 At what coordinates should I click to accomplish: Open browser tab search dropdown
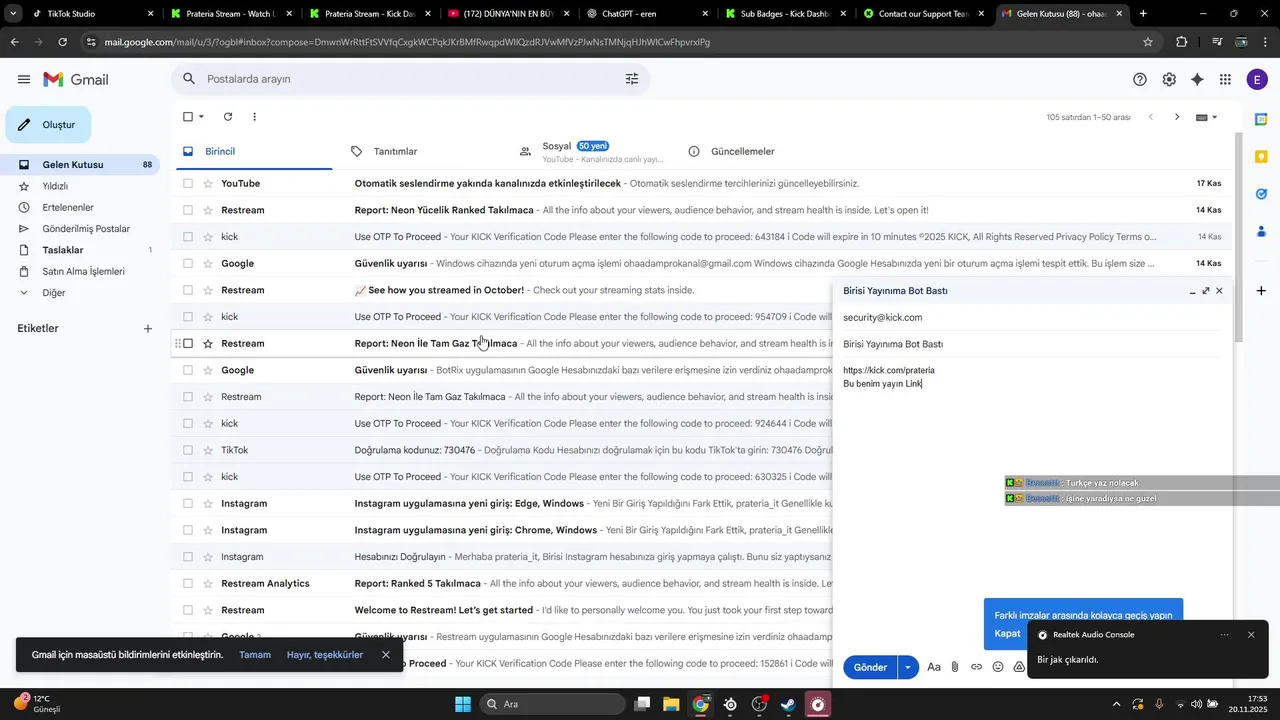coord(13,14)
